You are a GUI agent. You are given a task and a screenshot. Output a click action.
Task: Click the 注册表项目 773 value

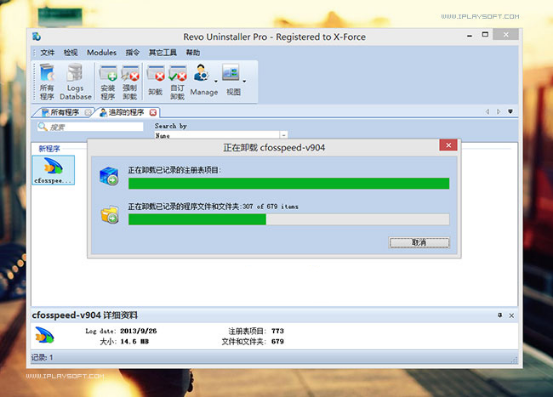coord(278,331)
